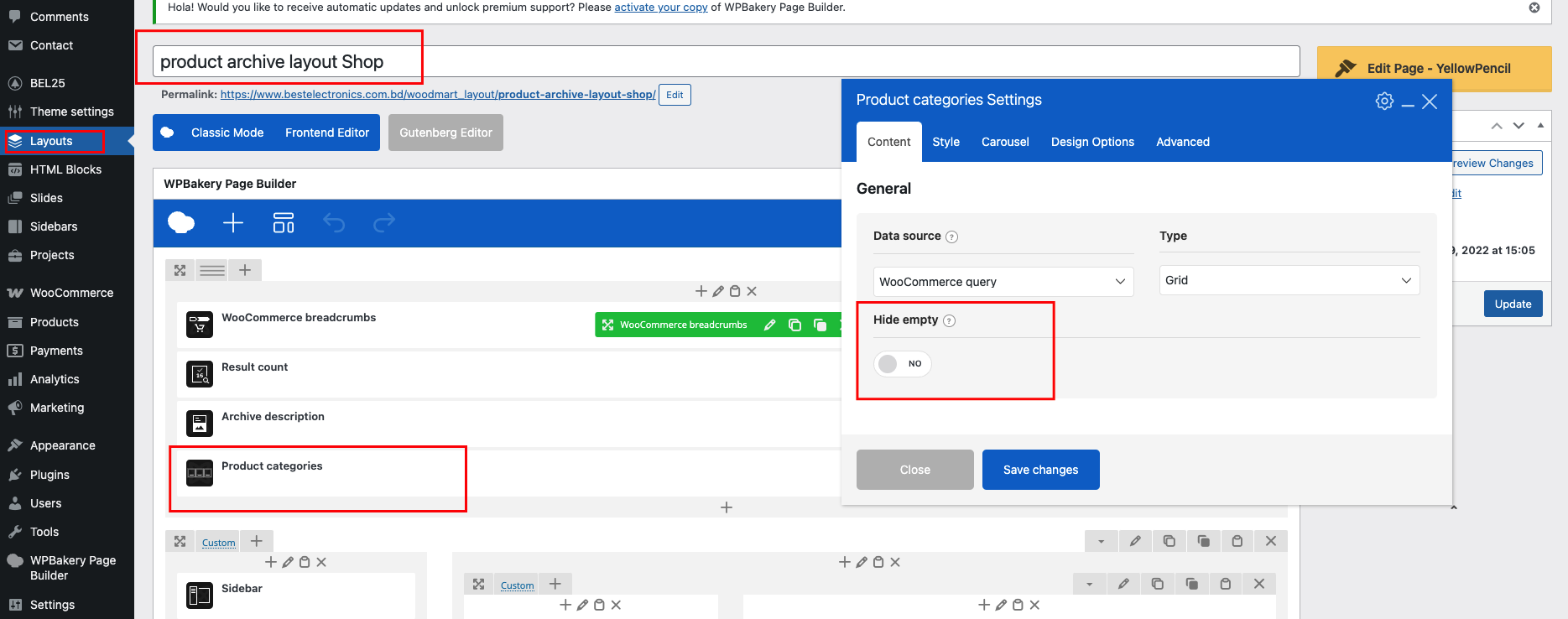Show help for Hide empty
The width and height of the screenshot is (1568, 619).
pos(949,320)
